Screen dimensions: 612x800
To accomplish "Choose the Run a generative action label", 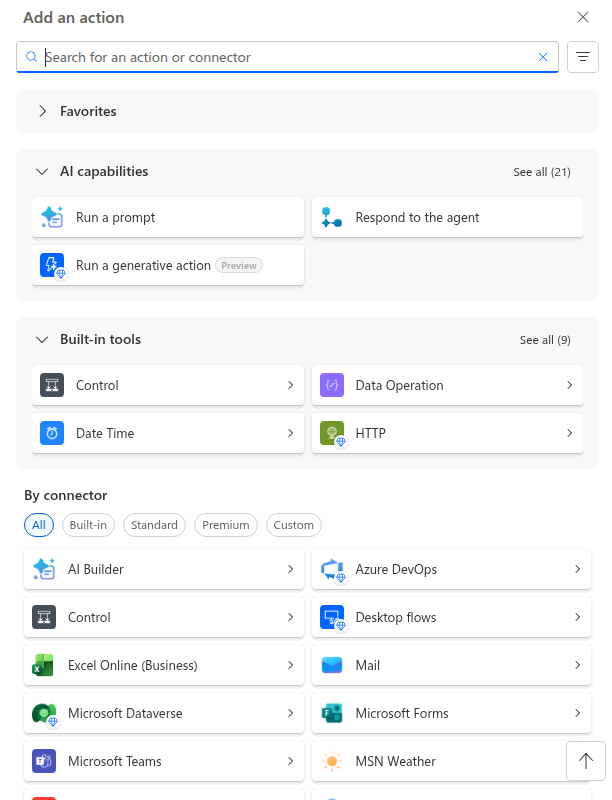I will 143,265.
